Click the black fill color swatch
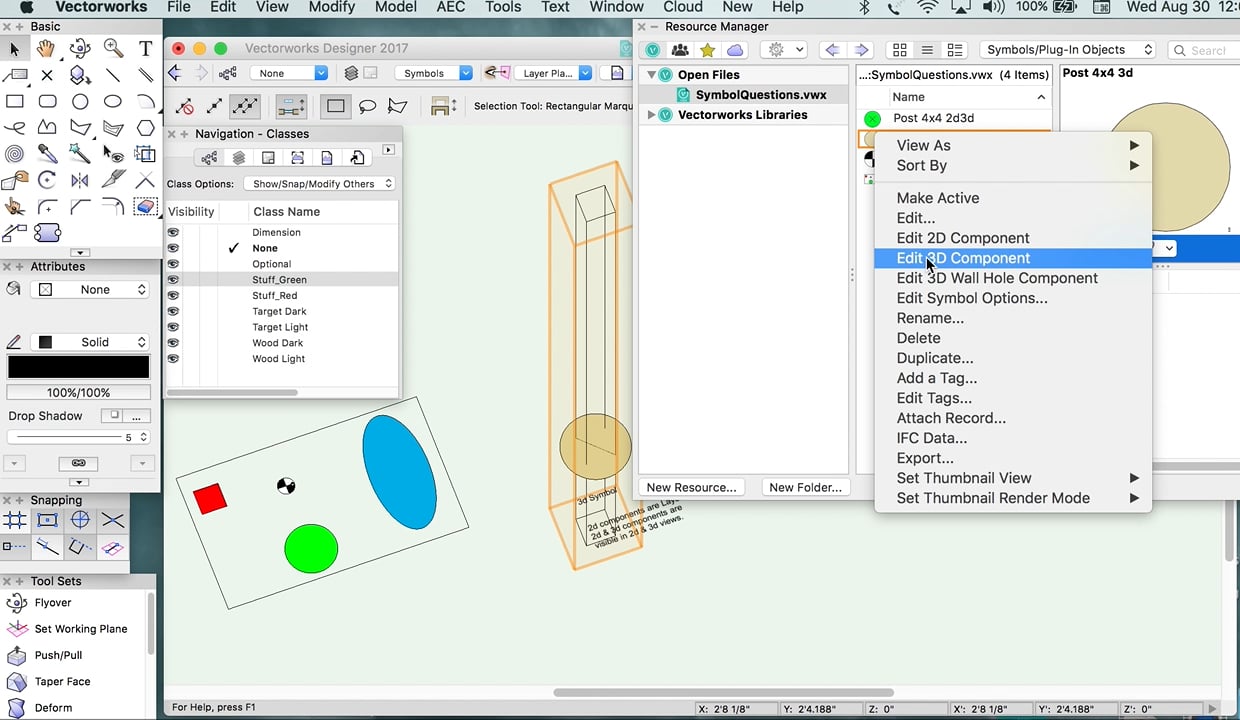 (79, 367)
